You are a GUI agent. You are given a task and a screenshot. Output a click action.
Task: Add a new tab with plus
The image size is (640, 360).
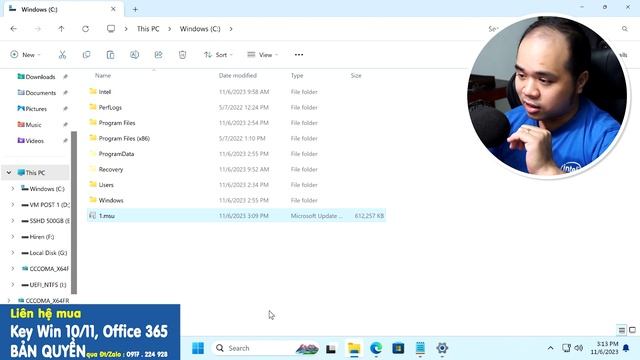[x=135, y=9]
